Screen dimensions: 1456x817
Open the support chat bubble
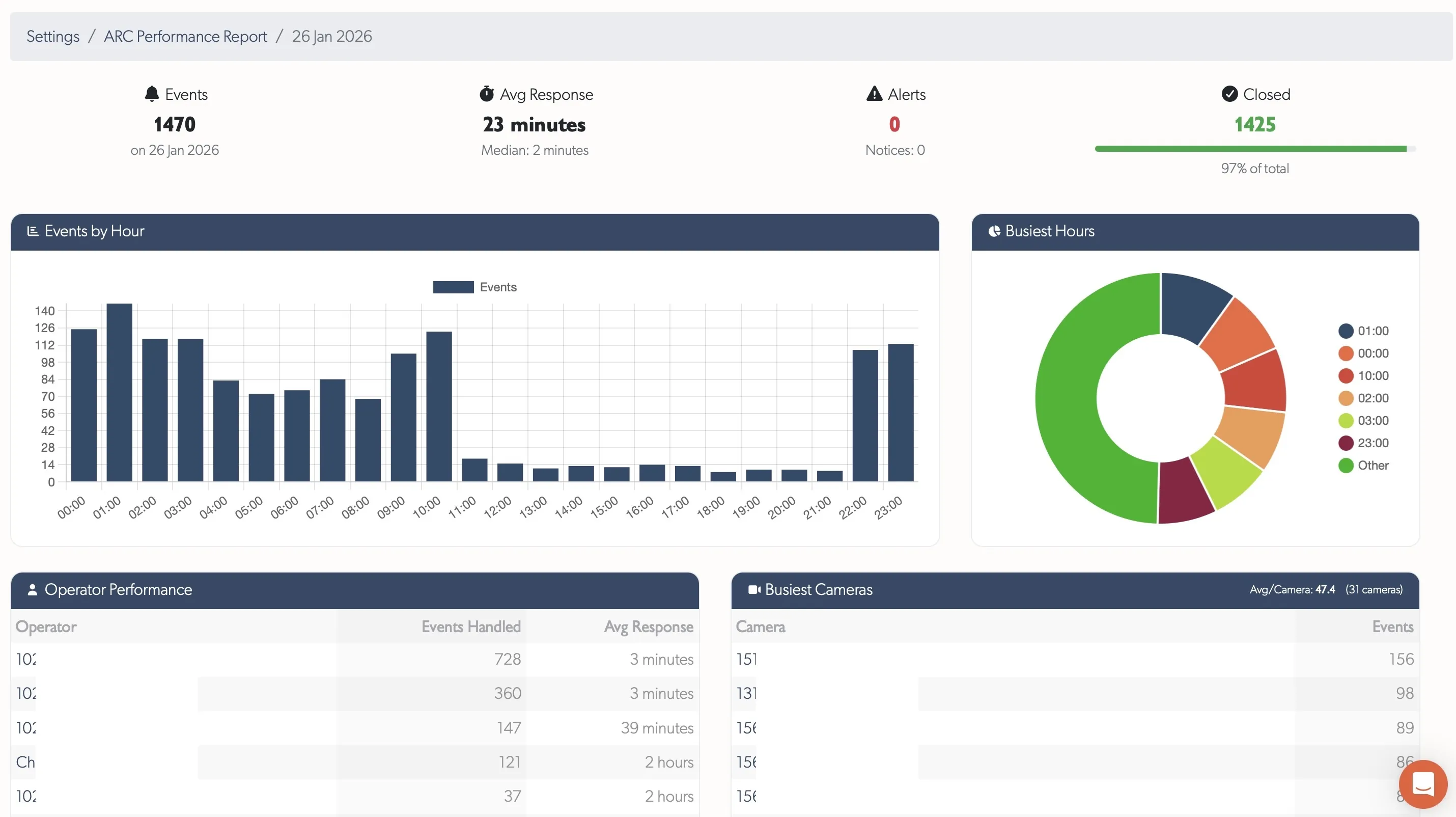click(1423, 784)
